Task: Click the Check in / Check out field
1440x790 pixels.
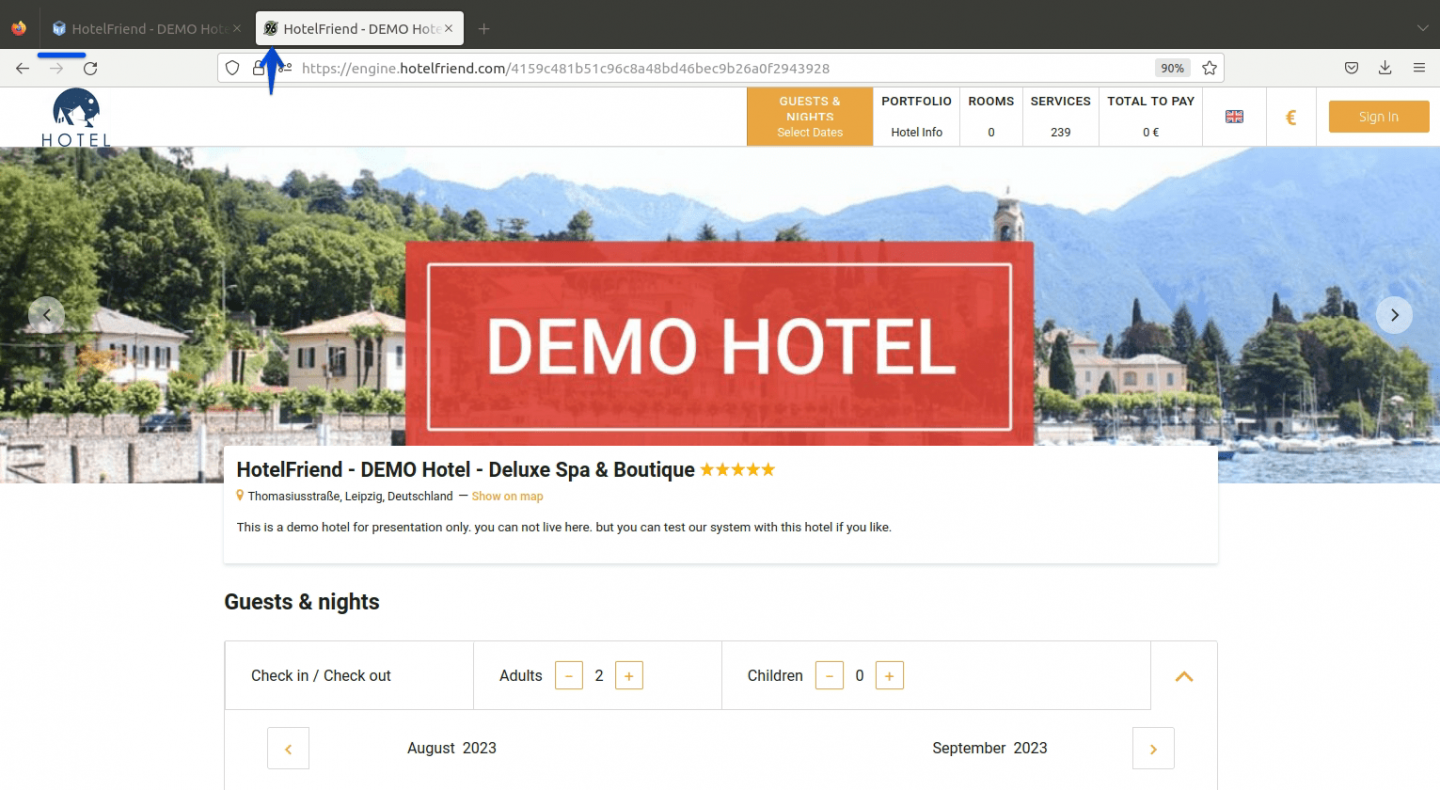Action: point(349,676)
